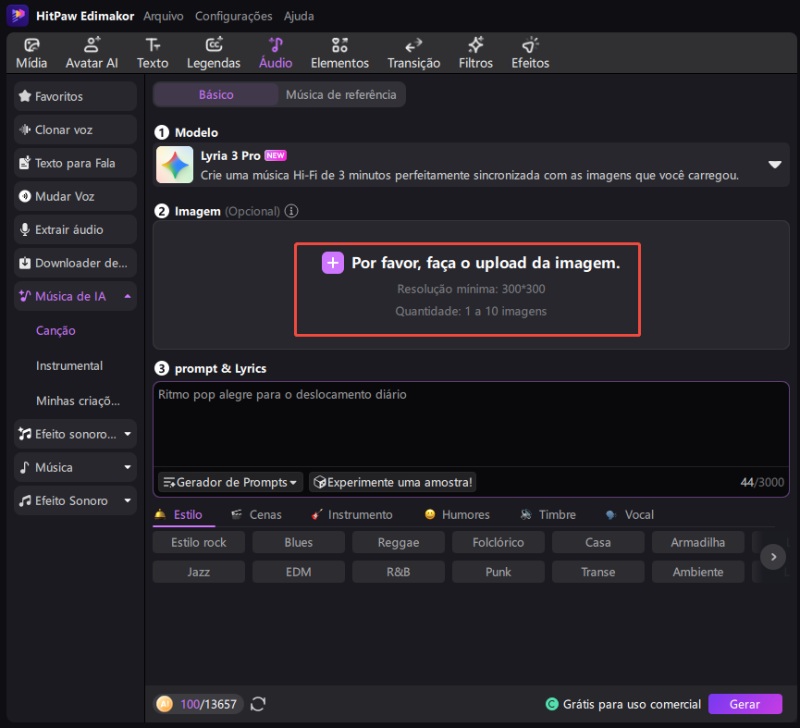This screenshot has height=728, width=800.
Task: Open Minhas criaçõ... in the sidebar
Action: [78, 401]
